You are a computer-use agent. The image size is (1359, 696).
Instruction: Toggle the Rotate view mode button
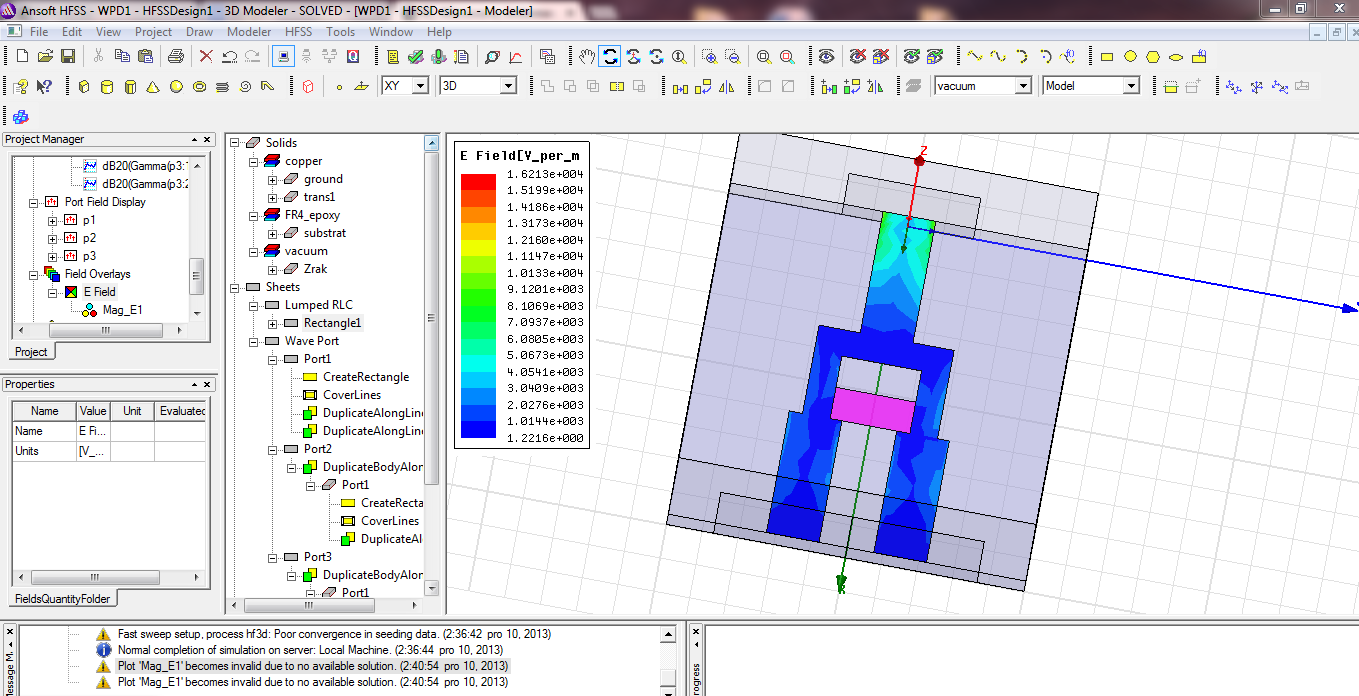coord(609,57)
